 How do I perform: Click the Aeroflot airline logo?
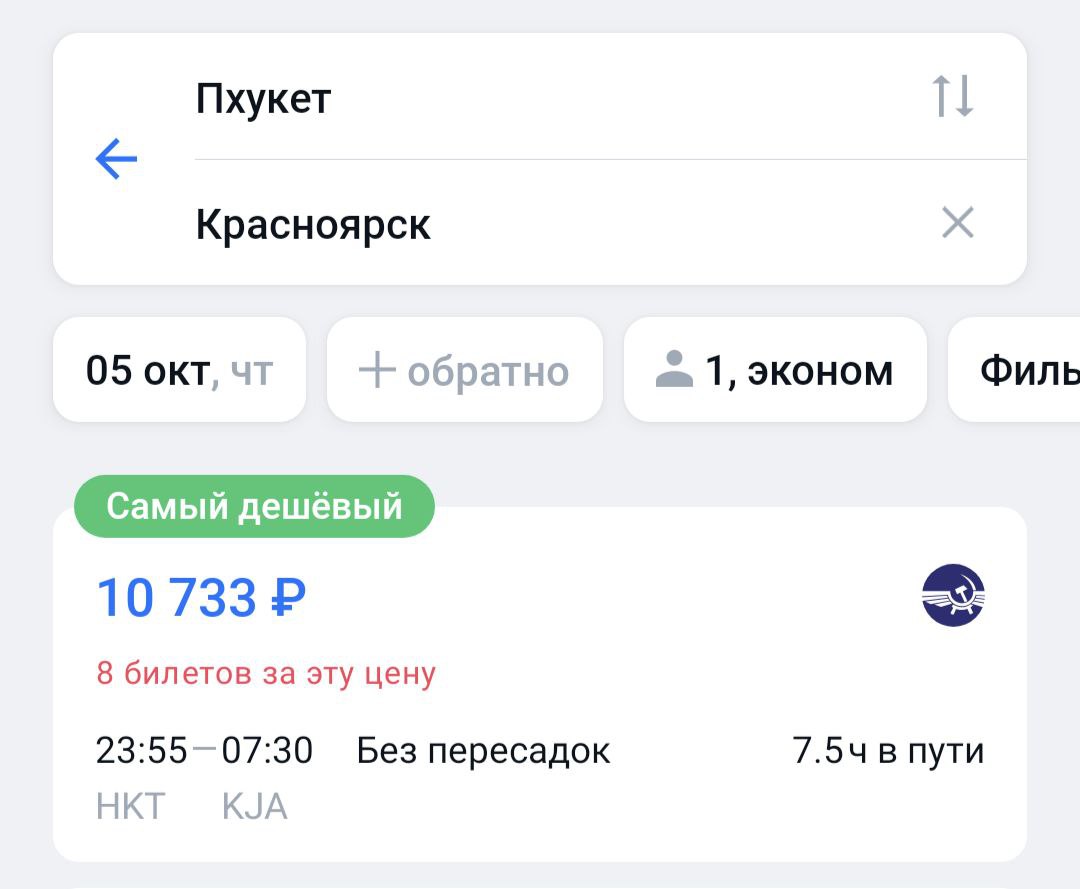(x=952, y=596)
